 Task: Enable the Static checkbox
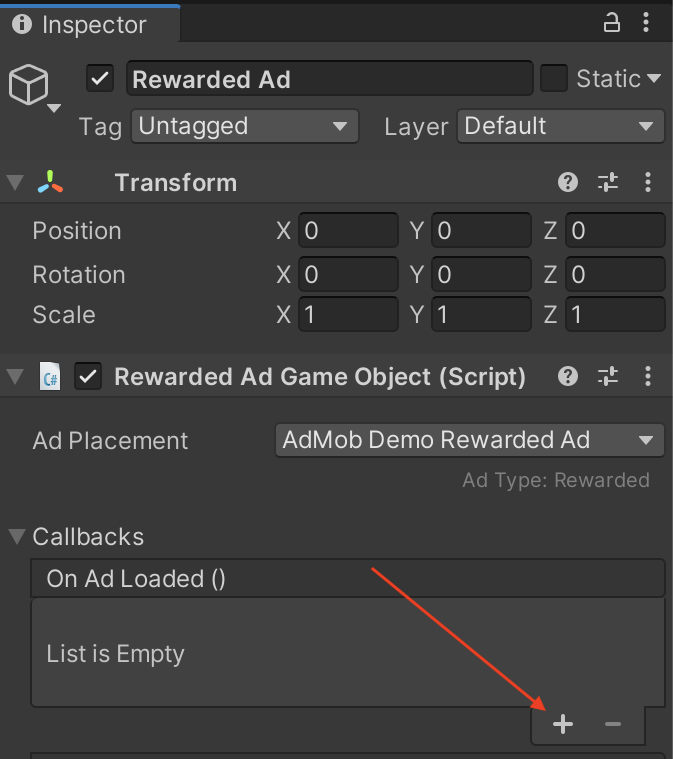[553, 79]
